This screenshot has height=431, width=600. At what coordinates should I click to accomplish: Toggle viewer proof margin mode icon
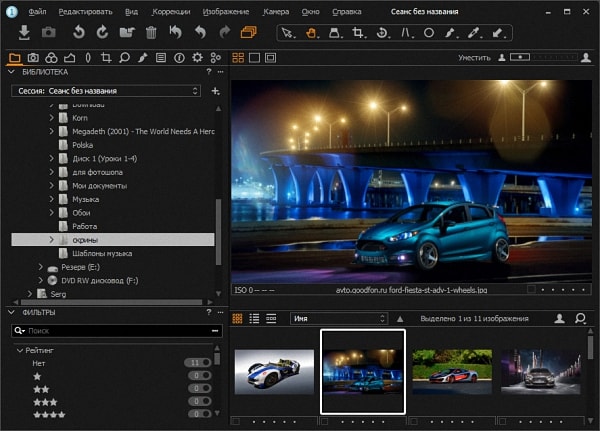point(271,58)
